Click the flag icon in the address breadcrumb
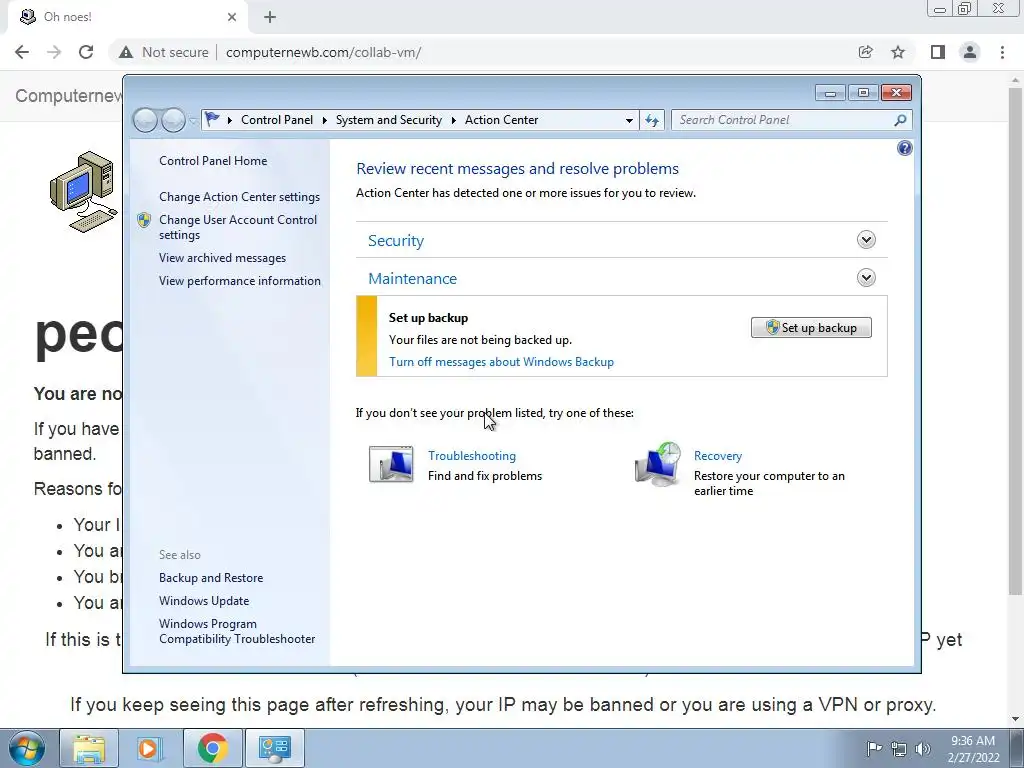Screen dimensions: 1024x768 [212, 120]
